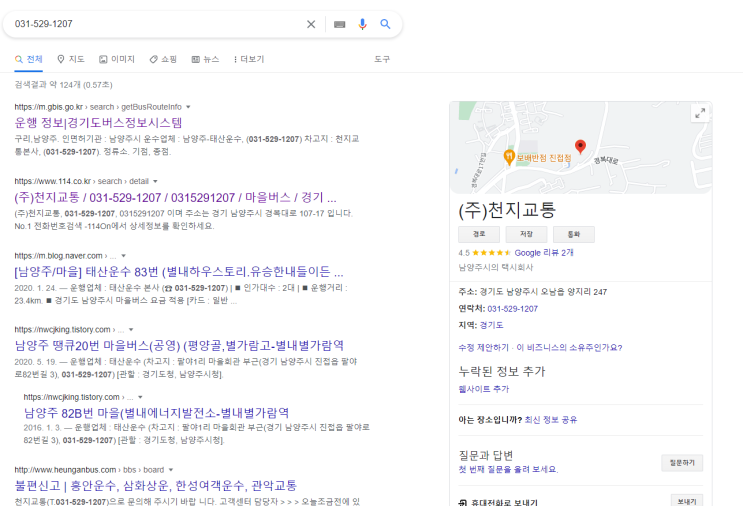Expand dropdown arrow next to indented nwcjking.tistory.com URL
This screenshot has width=743, height=506.
tap(140, 397)
